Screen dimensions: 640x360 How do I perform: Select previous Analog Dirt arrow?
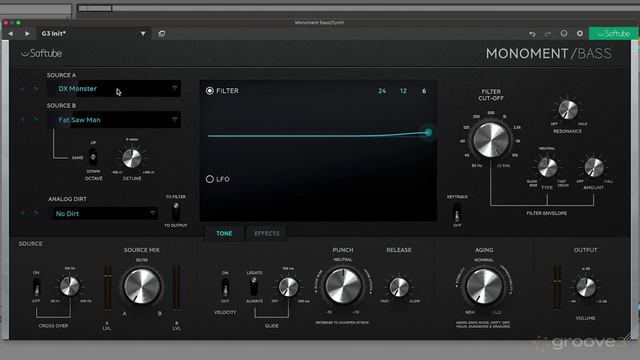22,213
